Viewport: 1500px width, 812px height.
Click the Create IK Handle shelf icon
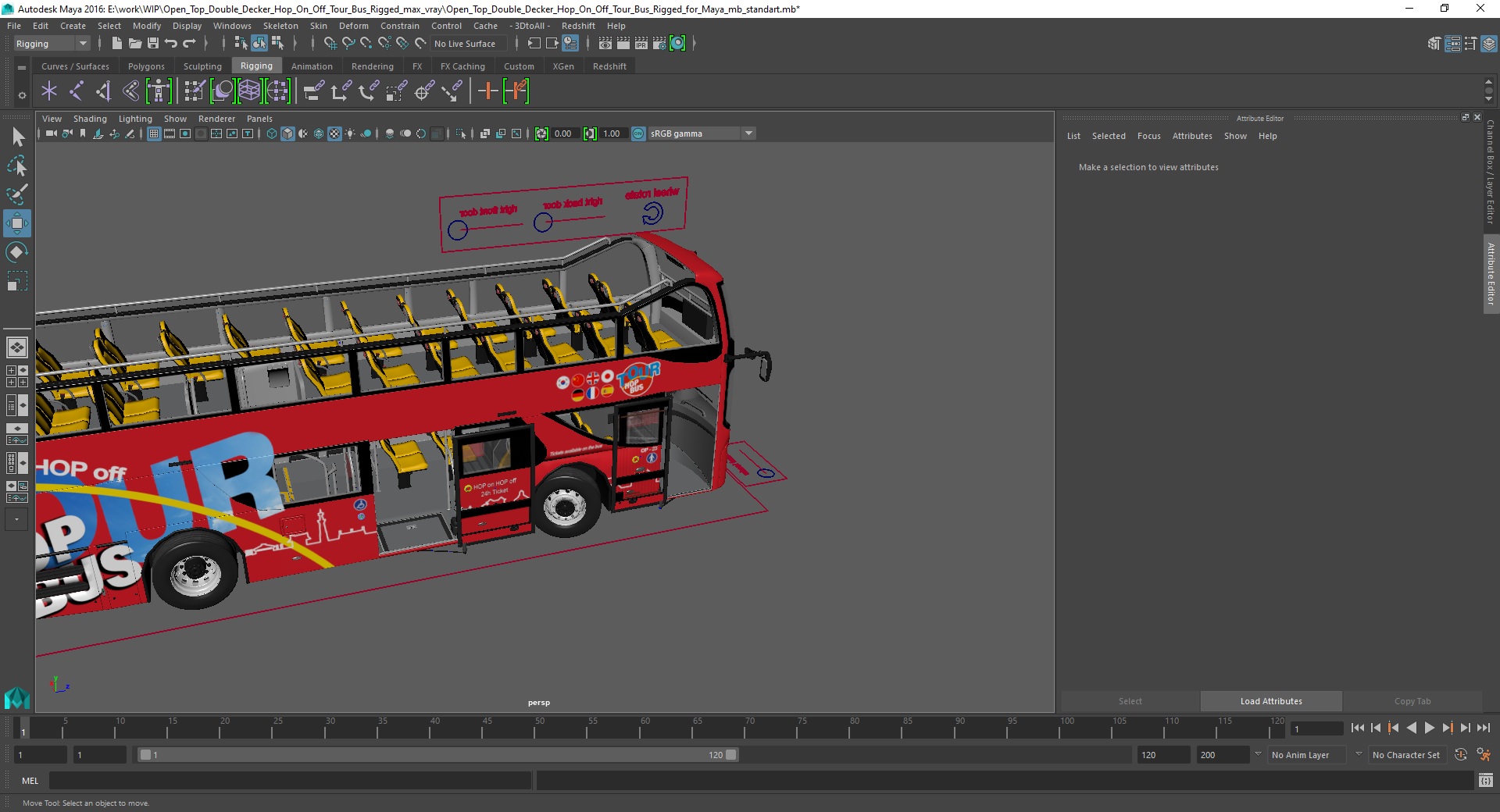104,91
